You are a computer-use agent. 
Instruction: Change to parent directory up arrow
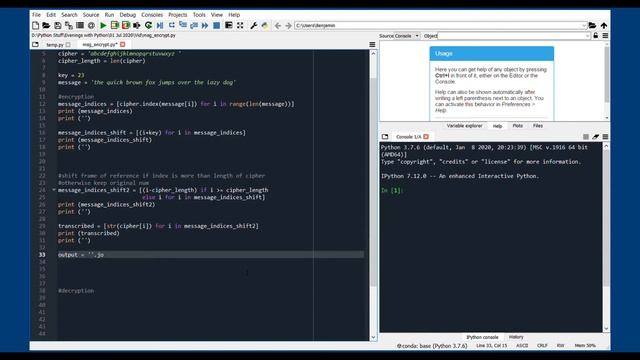tap(604, 25)
